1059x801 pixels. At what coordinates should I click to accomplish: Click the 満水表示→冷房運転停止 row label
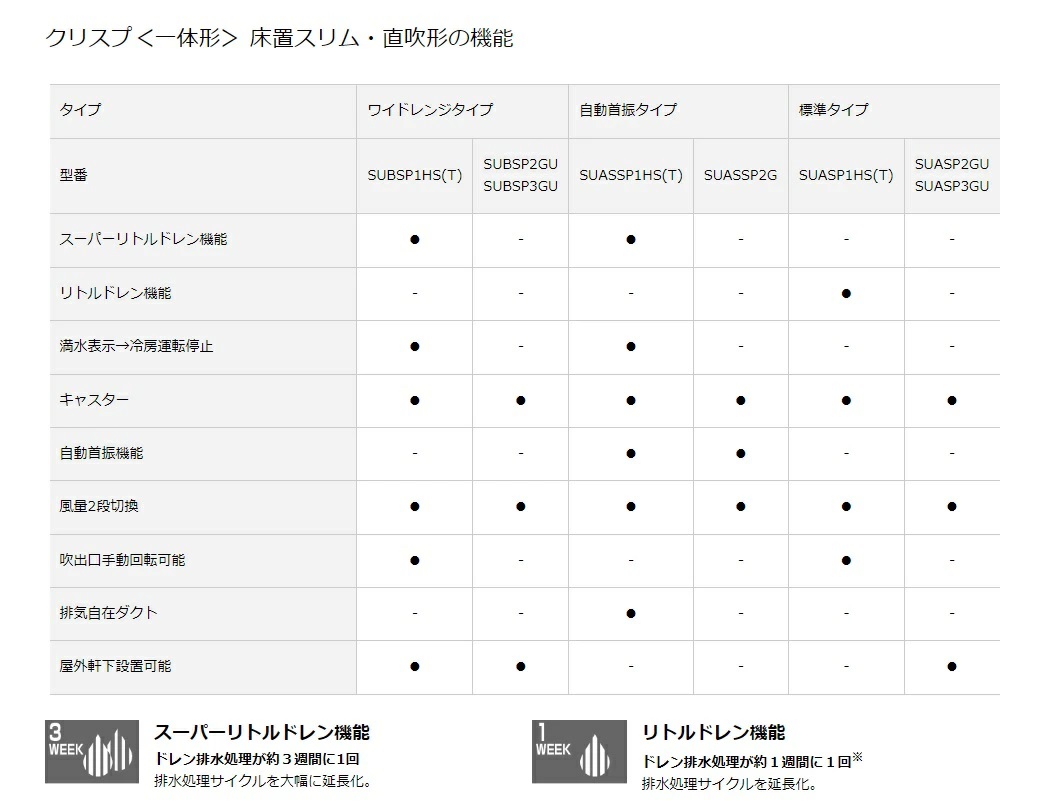tap(136, 346)
